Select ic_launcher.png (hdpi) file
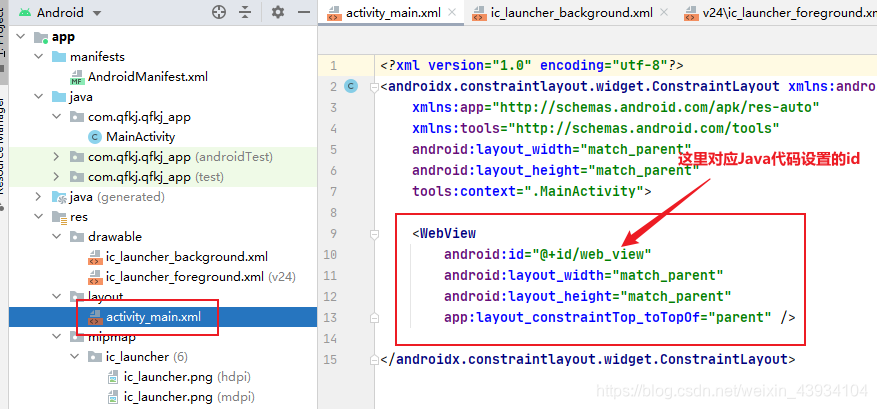 187,377
